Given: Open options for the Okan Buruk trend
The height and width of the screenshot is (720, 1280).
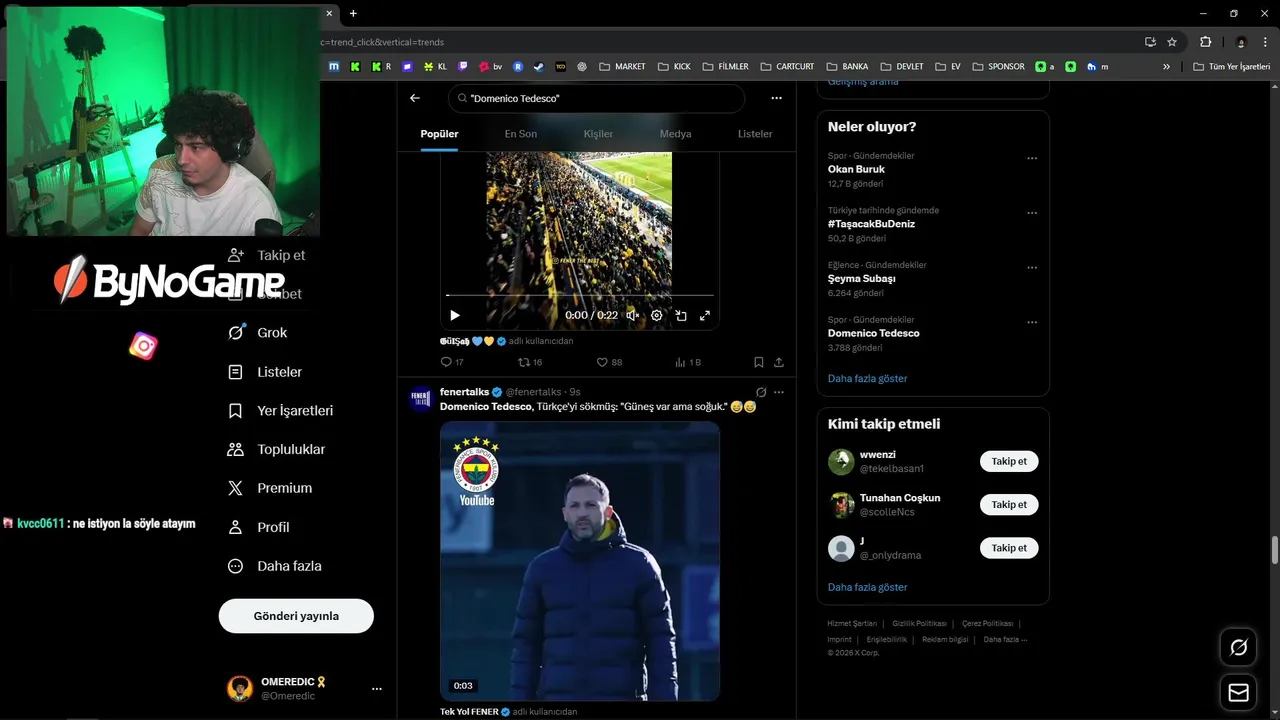Looking at the screenshot, I should [1032, 158].
